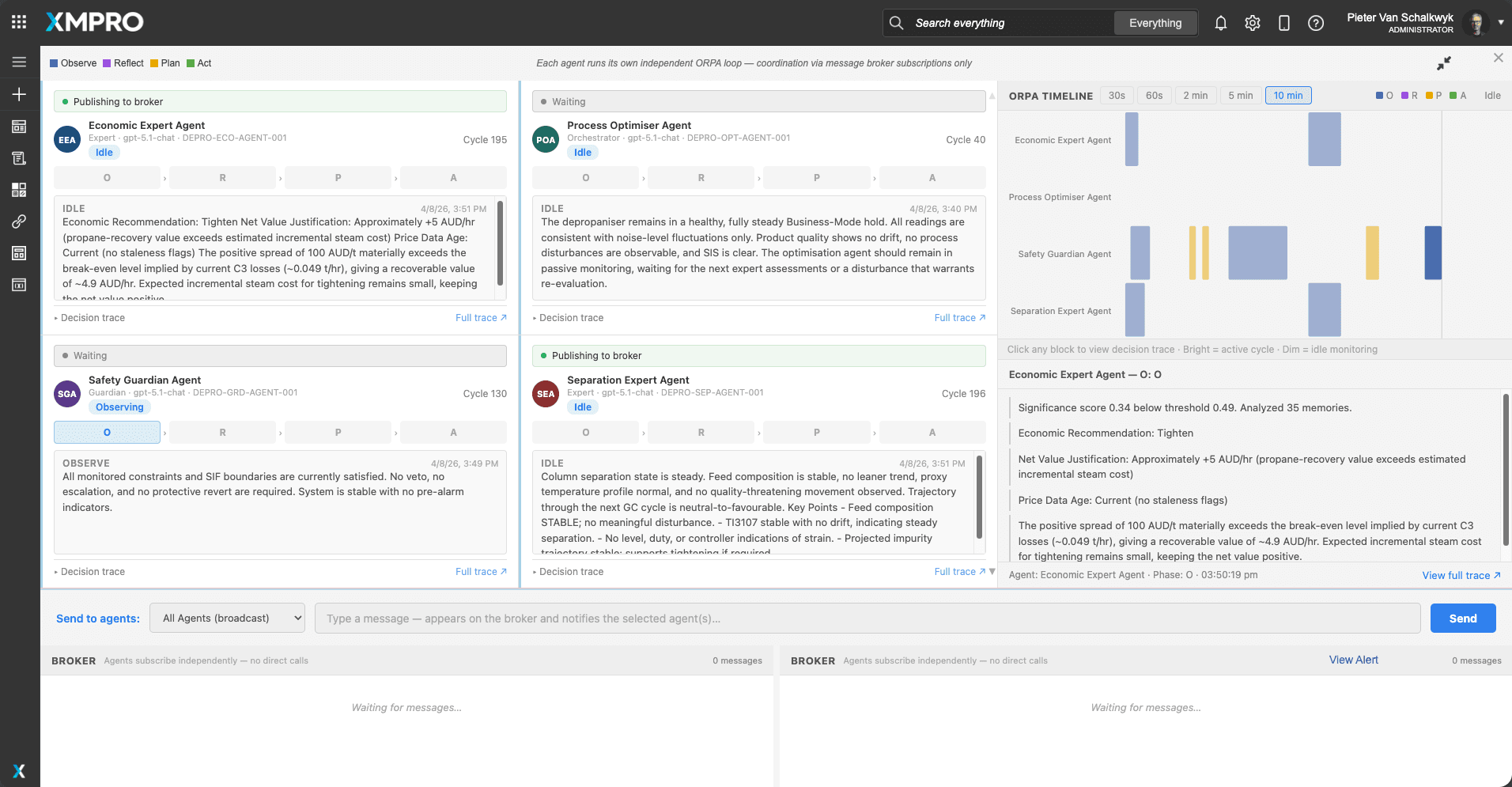
Task: Select the 60s timeline range
Action: point(1155,96)
